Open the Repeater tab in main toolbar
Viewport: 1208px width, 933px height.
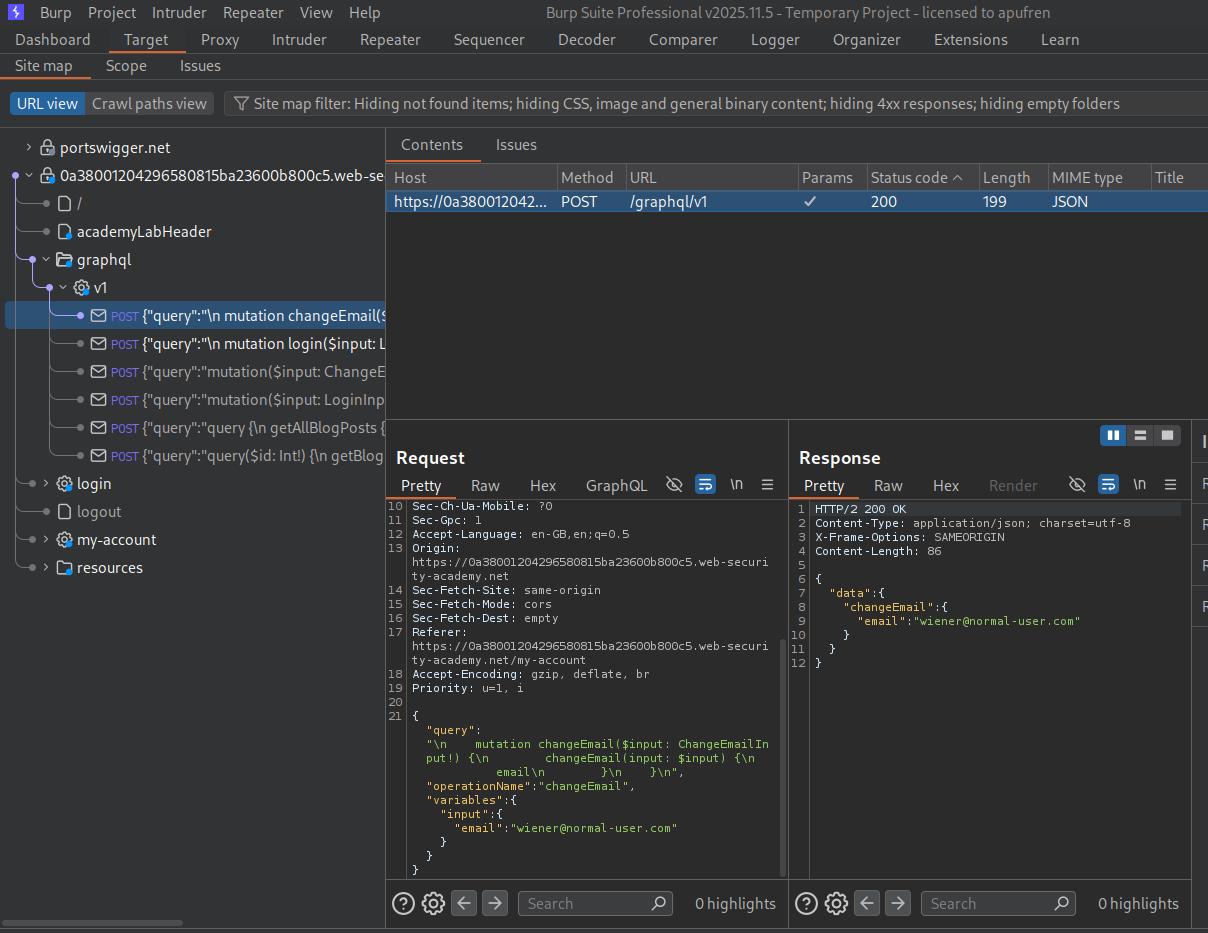(x=390, y=40)
